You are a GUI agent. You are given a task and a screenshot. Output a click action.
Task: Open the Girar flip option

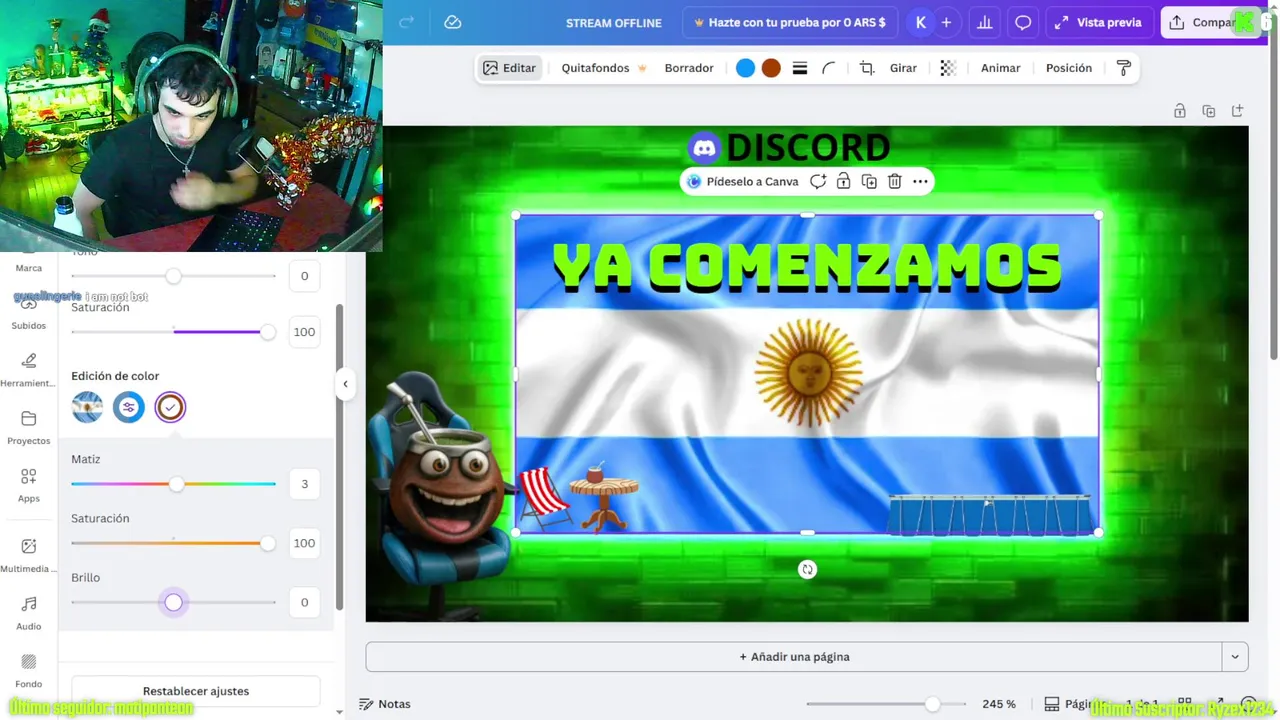tap(903, 68)
